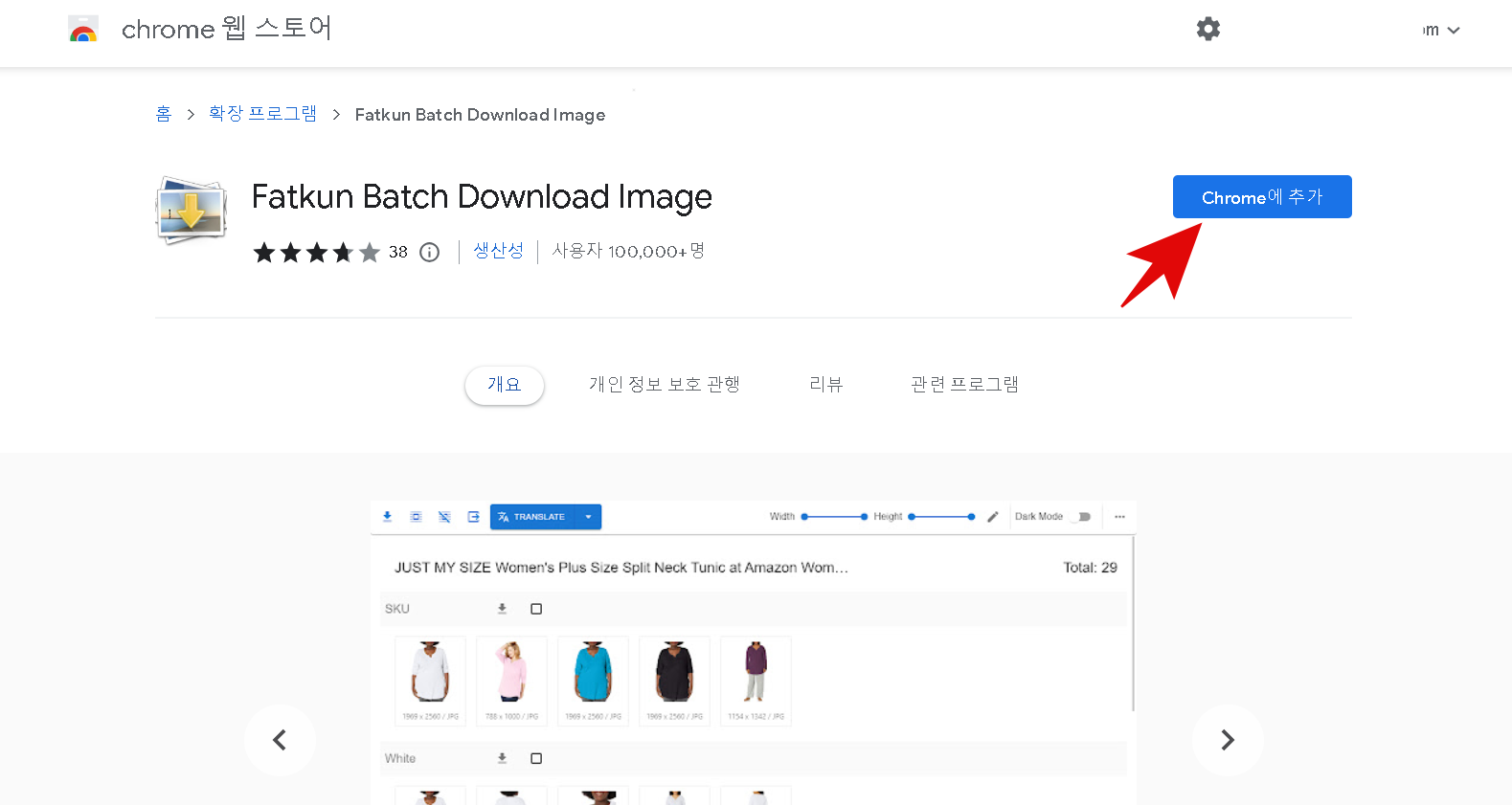
Task: Click the star rating next to 38
Action: click(x=316, y=252)
